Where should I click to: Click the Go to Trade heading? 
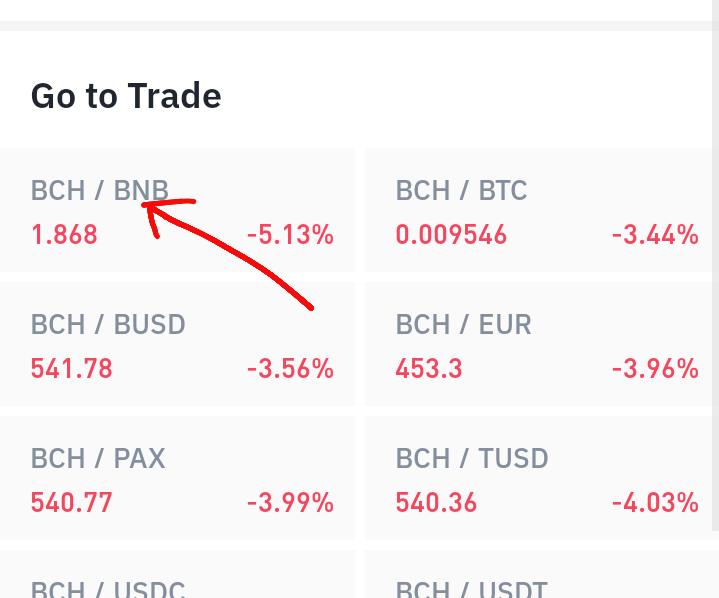pyautogui.click(x=126, y=96)
